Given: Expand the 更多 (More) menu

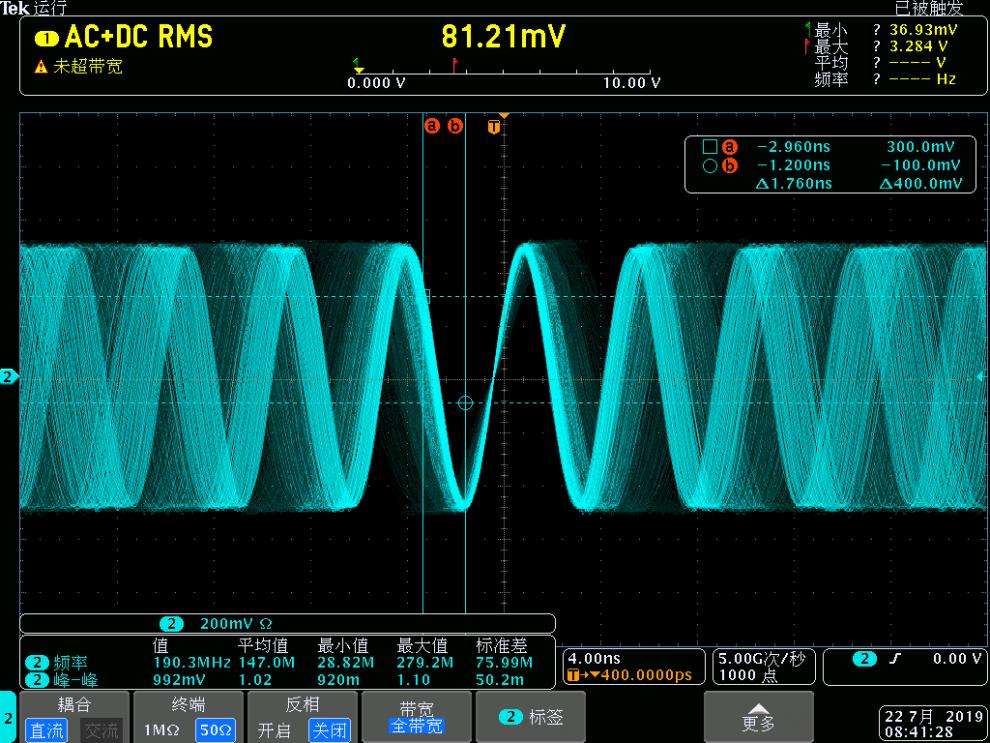Looking at the screenshot, I should click(756, 716).
